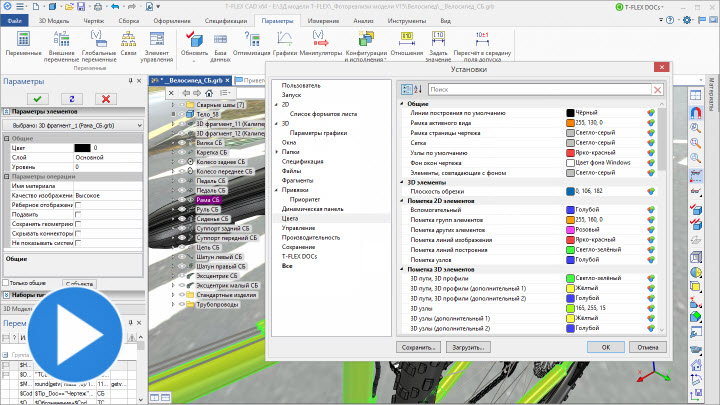Click the play button overlay

tap(76, 334)
